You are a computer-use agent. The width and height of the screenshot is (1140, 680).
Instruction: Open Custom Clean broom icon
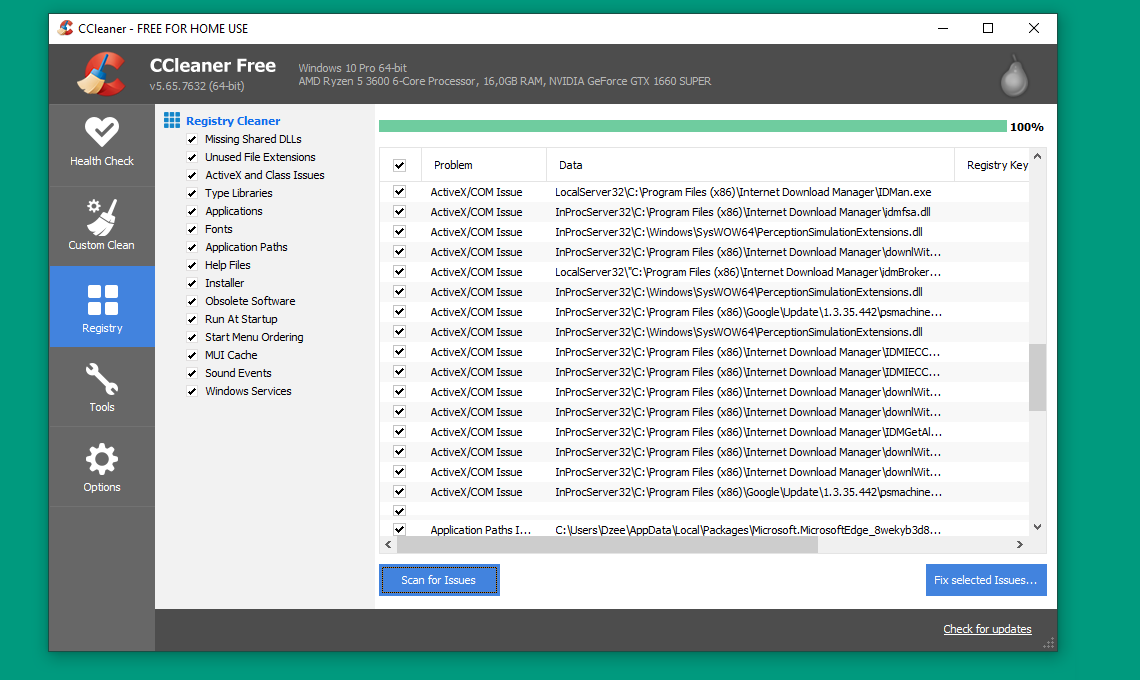tap(101, 216)
